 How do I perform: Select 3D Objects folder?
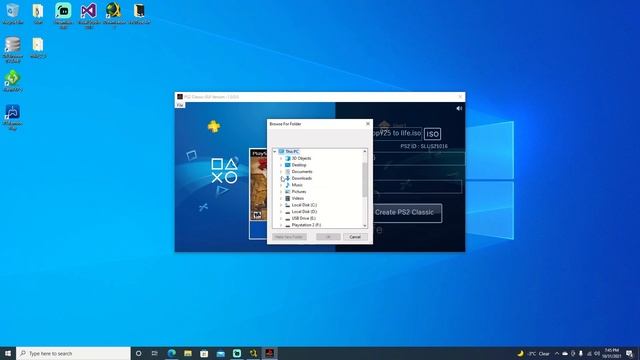tap(301, 158)
